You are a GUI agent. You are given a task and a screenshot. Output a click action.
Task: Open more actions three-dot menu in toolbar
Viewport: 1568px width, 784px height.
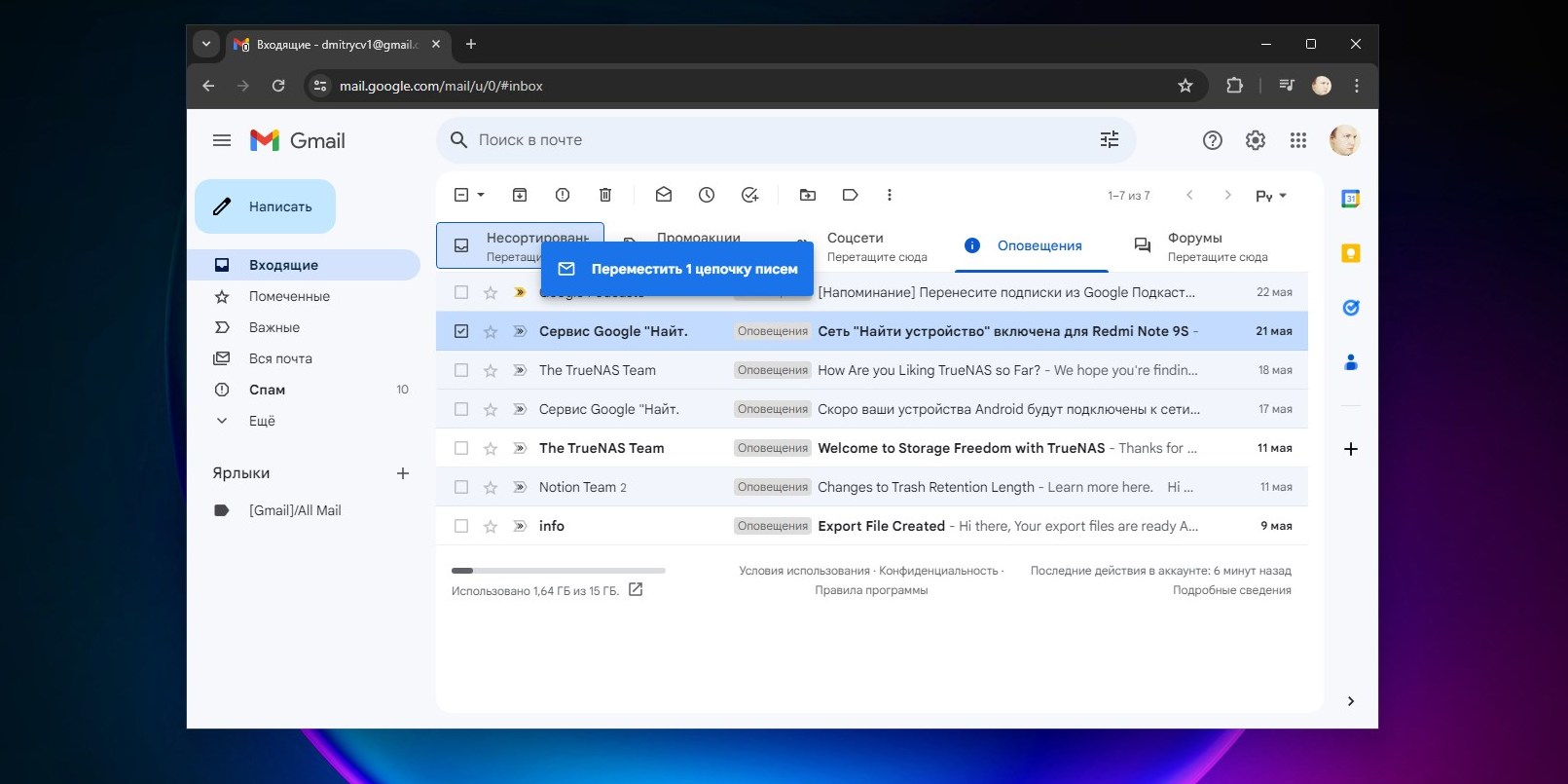[x=890, y=195]
